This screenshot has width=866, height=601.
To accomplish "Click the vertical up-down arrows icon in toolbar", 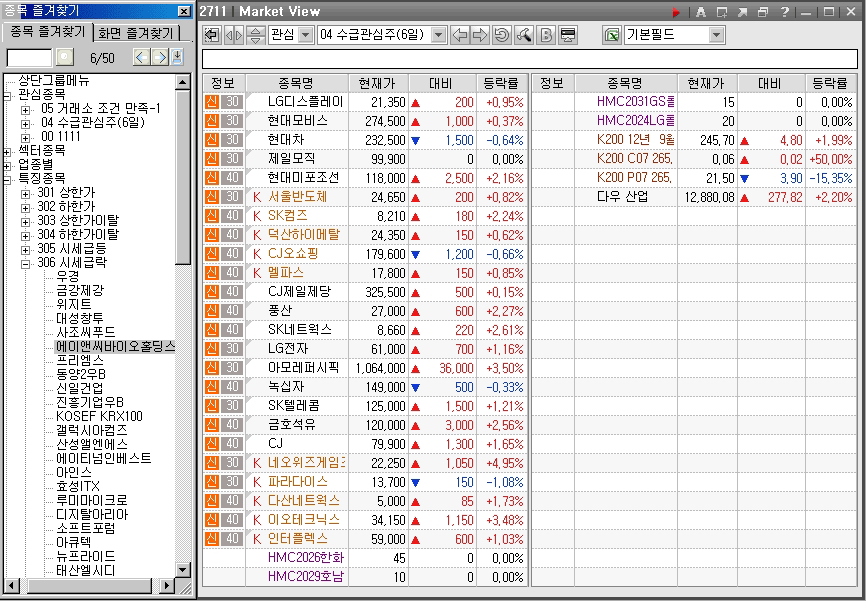I will click(255, 35).
